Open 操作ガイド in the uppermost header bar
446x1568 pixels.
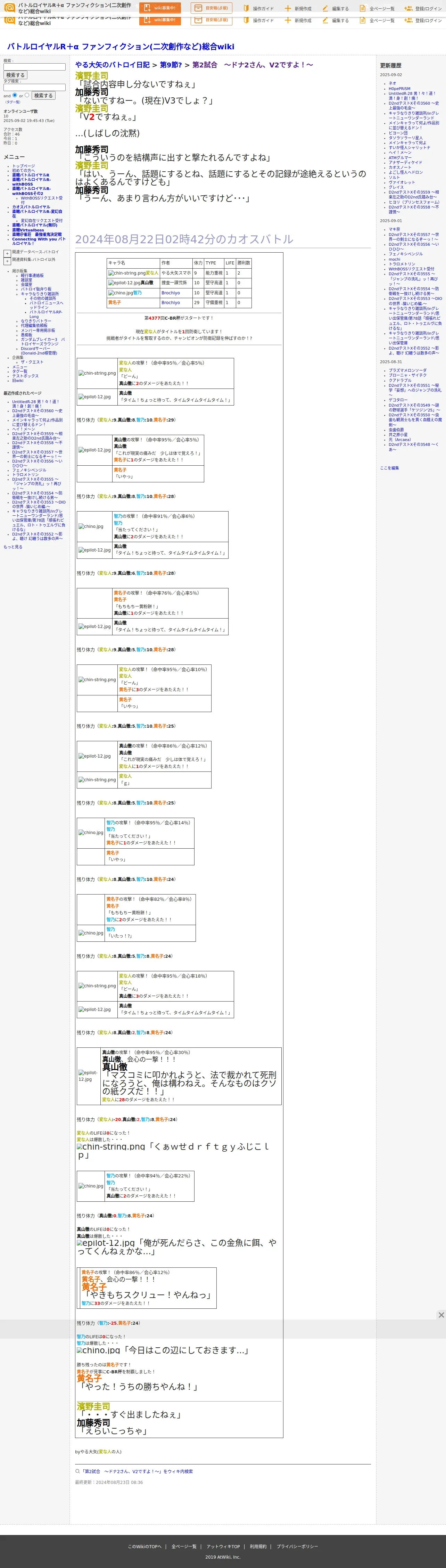pos(258,9)
